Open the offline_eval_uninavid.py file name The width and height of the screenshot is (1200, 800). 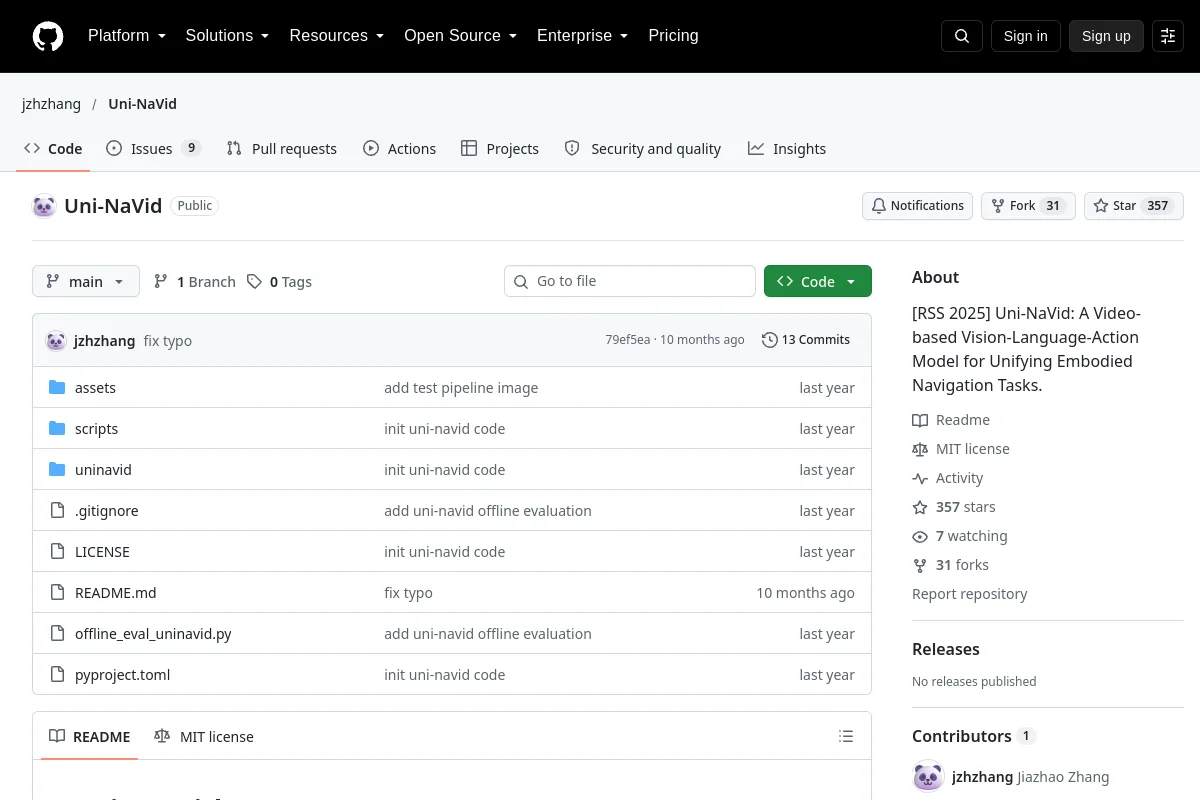click(x=153, y=634)
